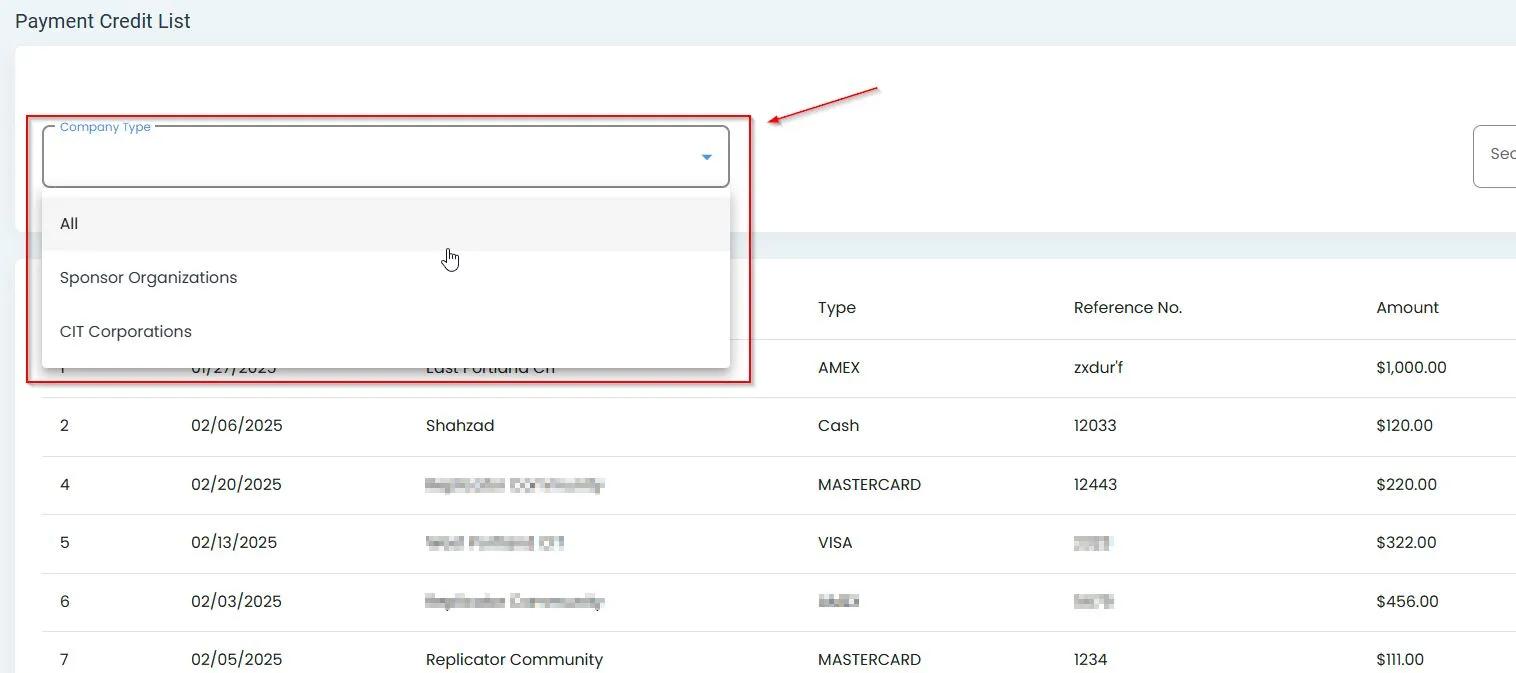This screenshot has width=1516, height=673.
Task: Pick CIT Corporations company type
Action: (x=125, y=332)
